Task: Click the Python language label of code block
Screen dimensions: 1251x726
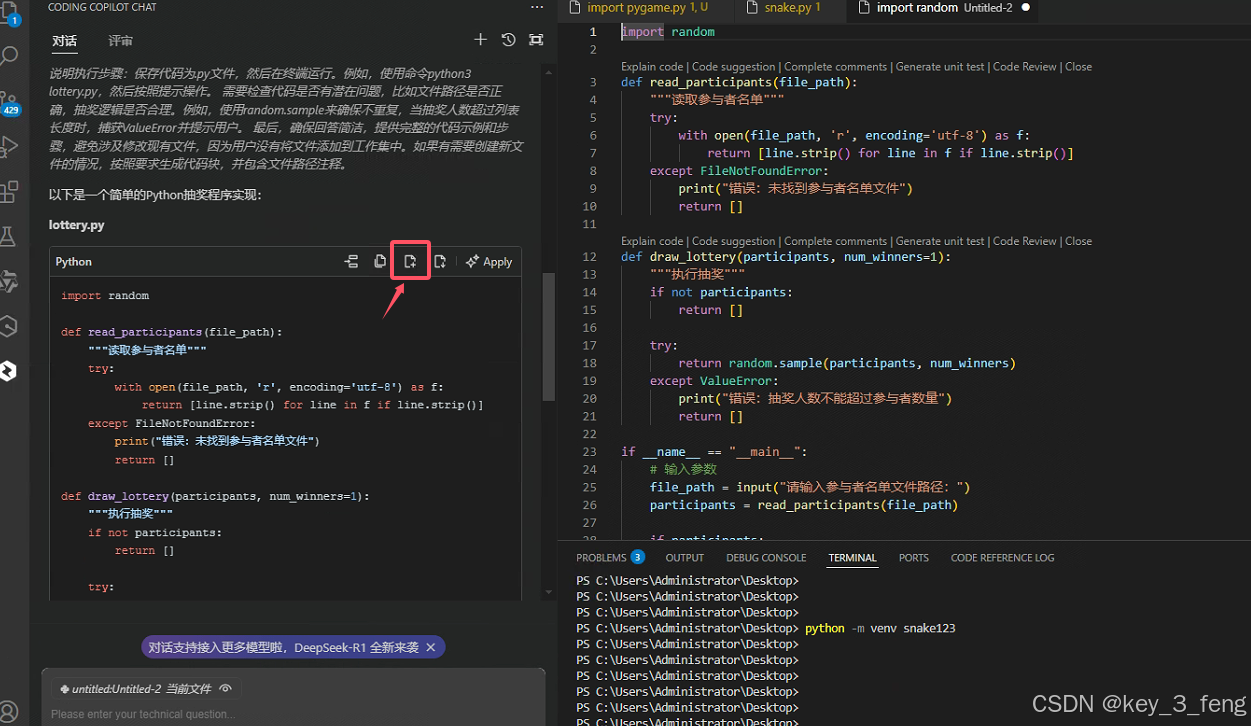Action: 74,262
